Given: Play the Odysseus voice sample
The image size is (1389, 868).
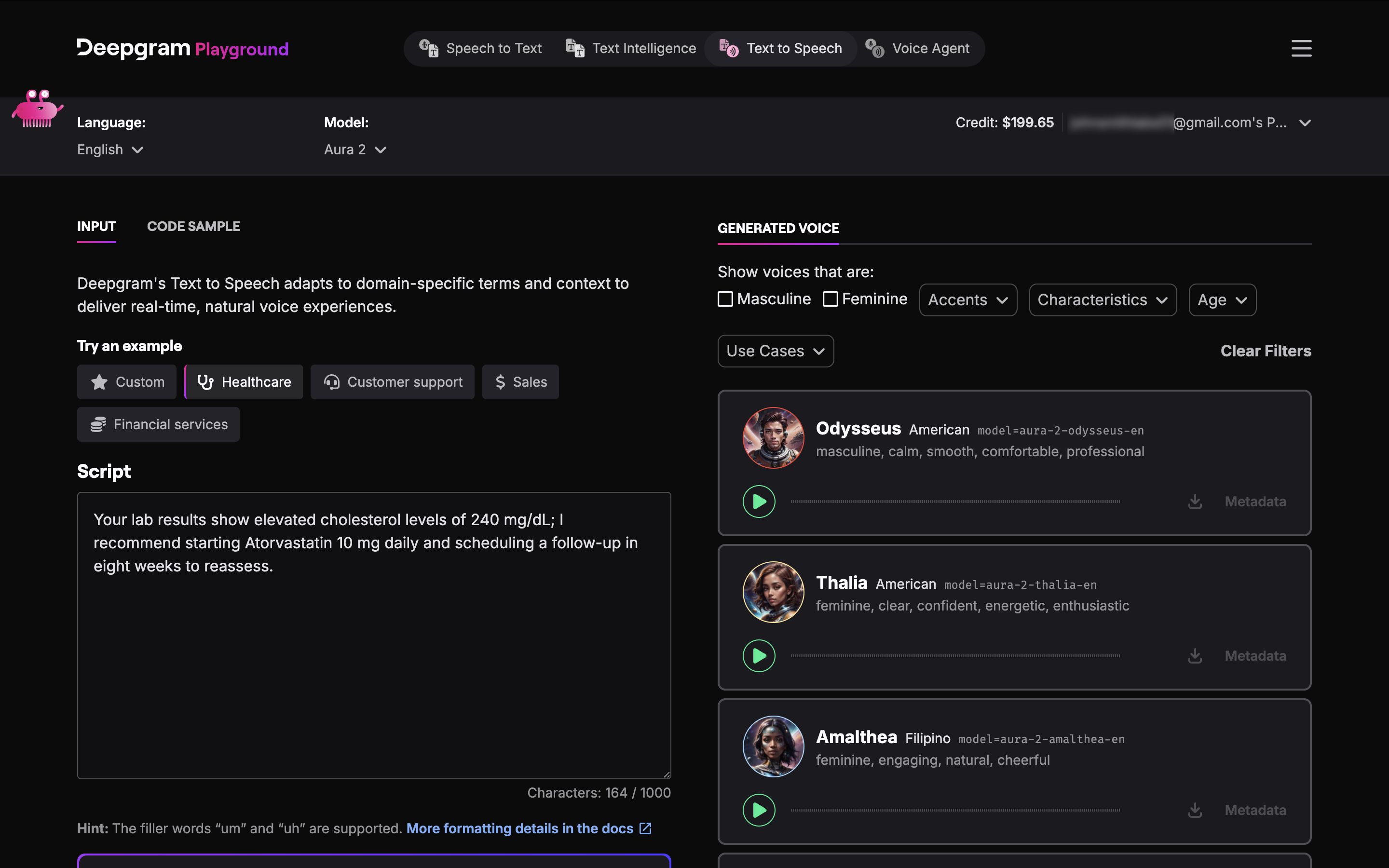Looking at the screenshot, I should coord(759,501).
